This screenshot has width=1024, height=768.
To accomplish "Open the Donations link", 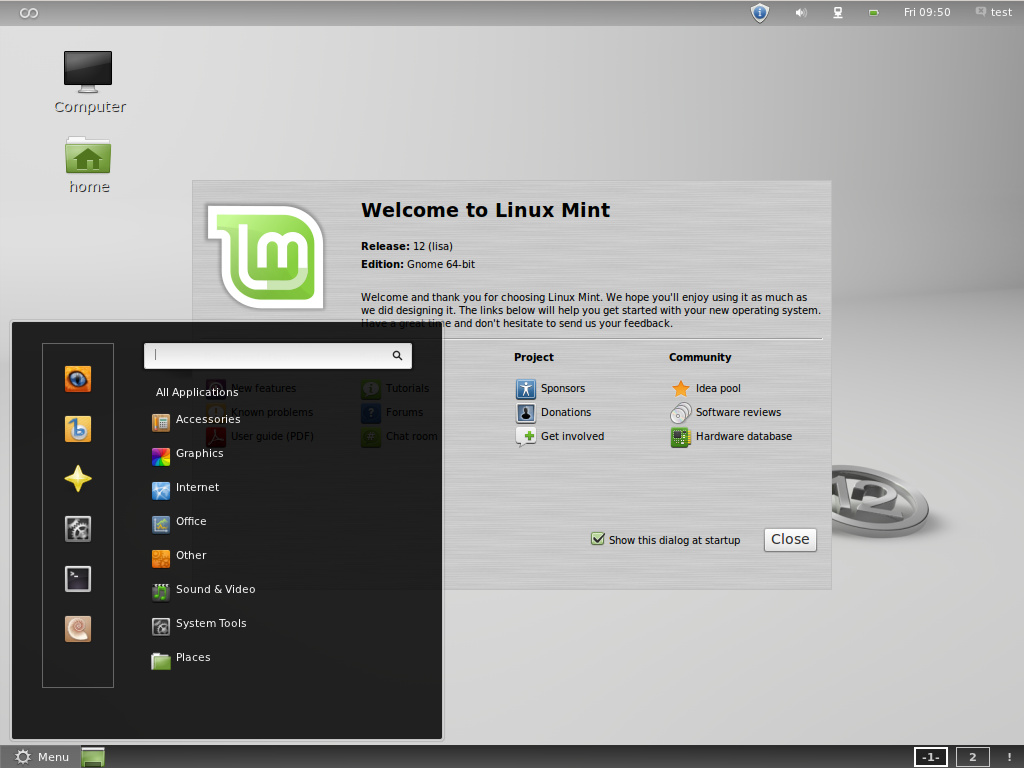I will (x=566, y=412).
